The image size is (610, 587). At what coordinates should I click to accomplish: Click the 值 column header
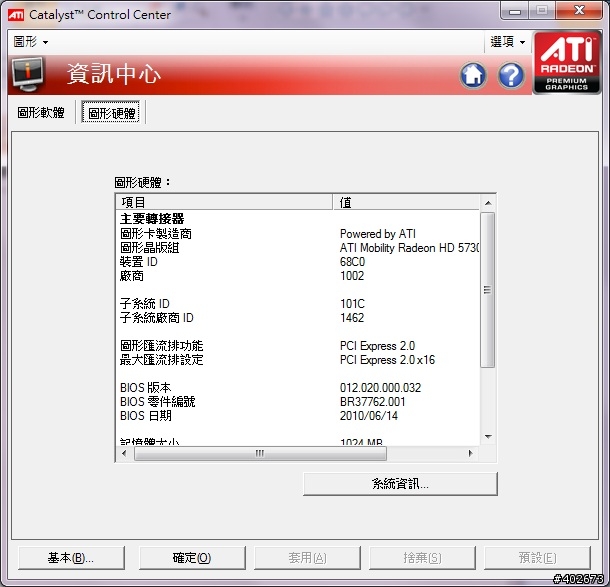tap(406, 202)
